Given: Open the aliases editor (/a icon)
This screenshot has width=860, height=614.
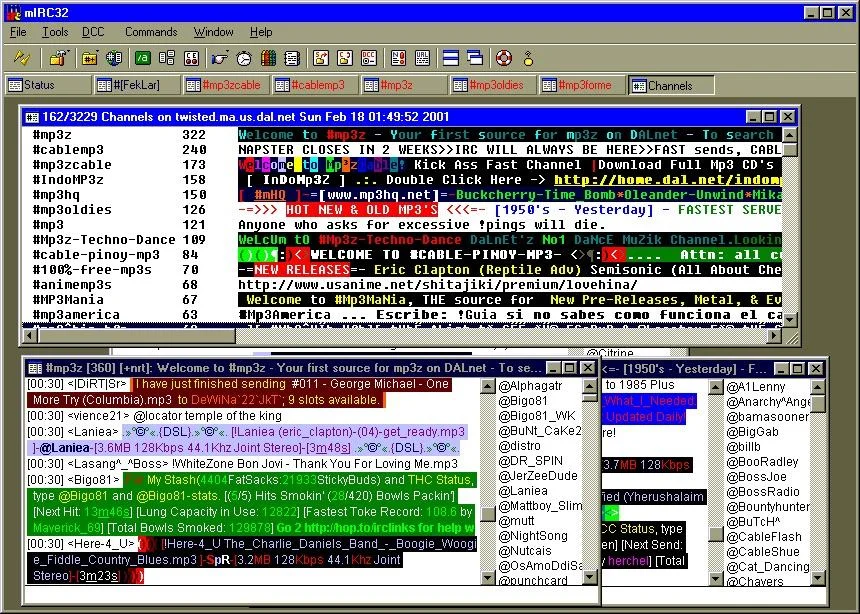Looking at the screenshot, I should (x=141, y=57).
